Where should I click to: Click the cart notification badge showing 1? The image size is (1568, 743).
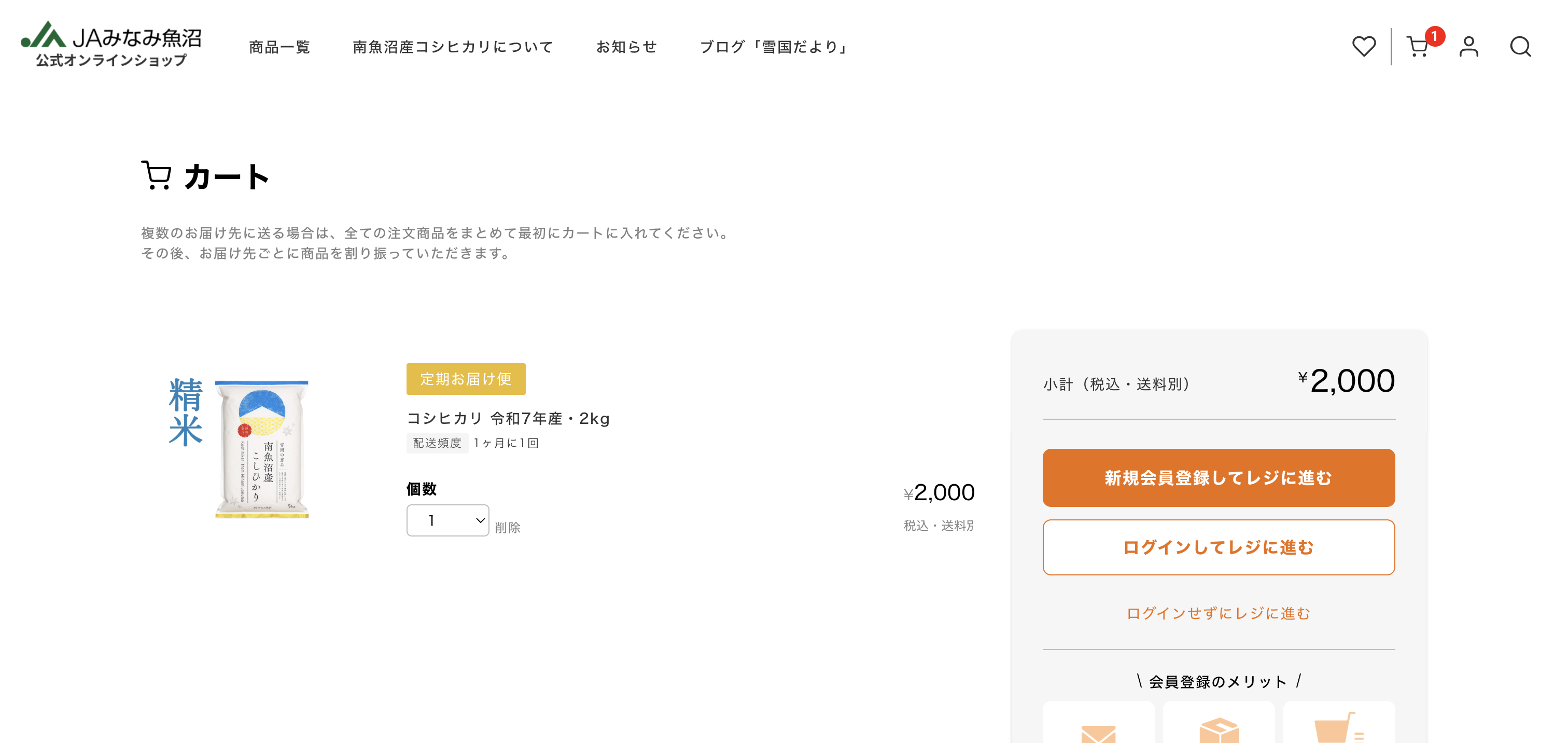pos(1435,36)
